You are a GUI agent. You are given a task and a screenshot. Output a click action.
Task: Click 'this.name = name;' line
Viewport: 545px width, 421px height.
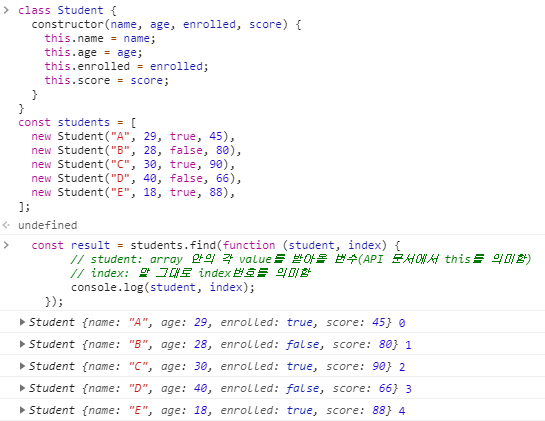100,38
